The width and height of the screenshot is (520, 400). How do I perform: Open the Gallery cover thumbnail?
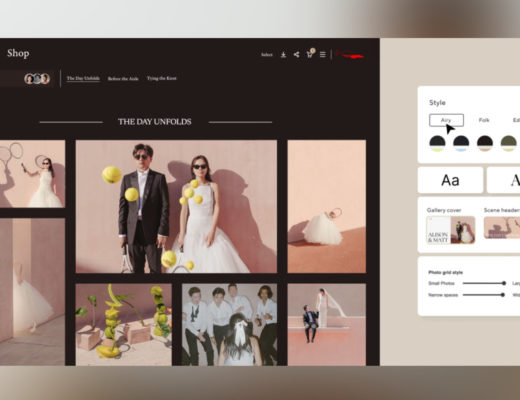[x=451, y=230]
